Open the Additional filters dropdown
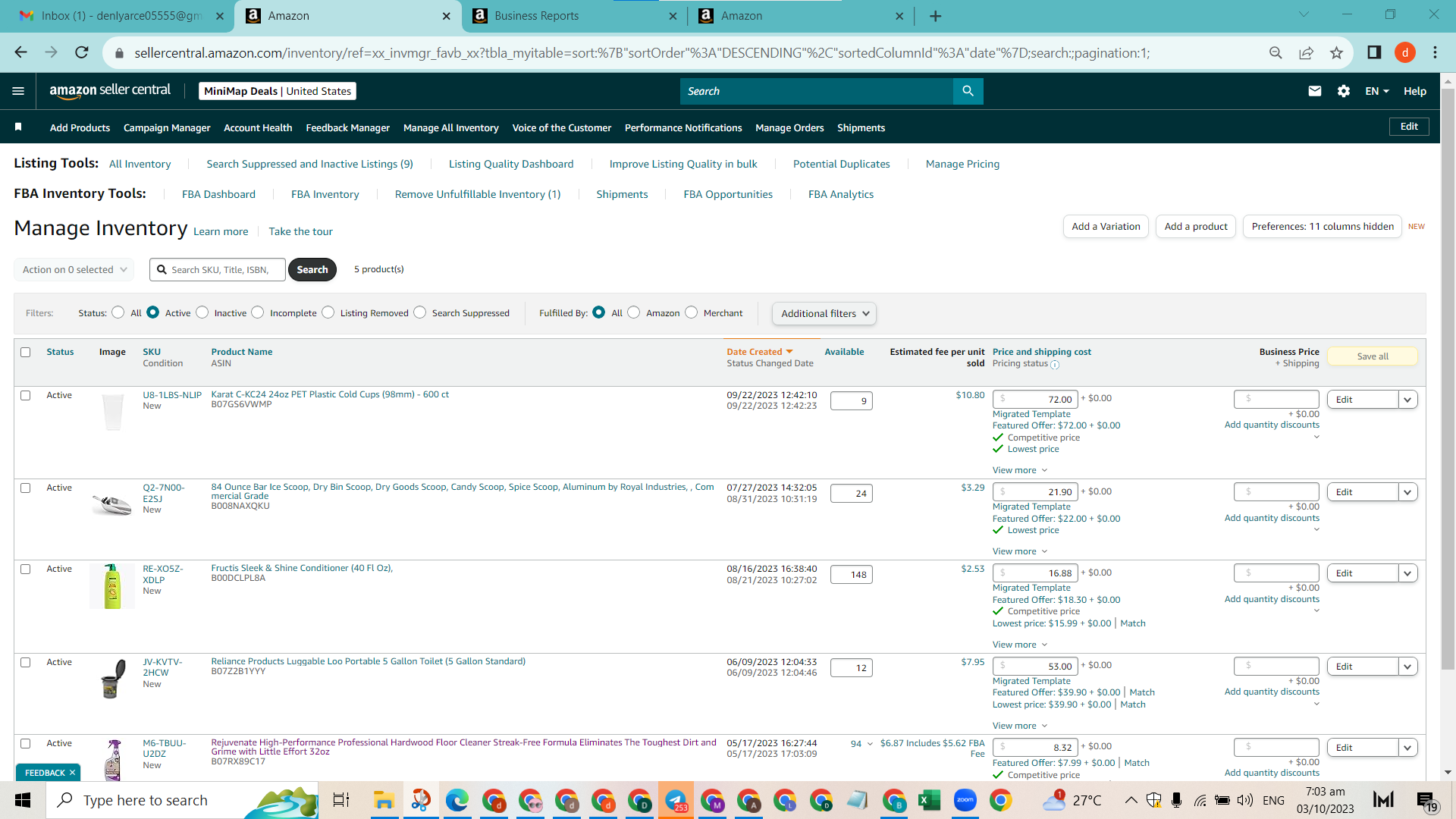The height and width of the screenshot is (819, 1456). (824, 313)
